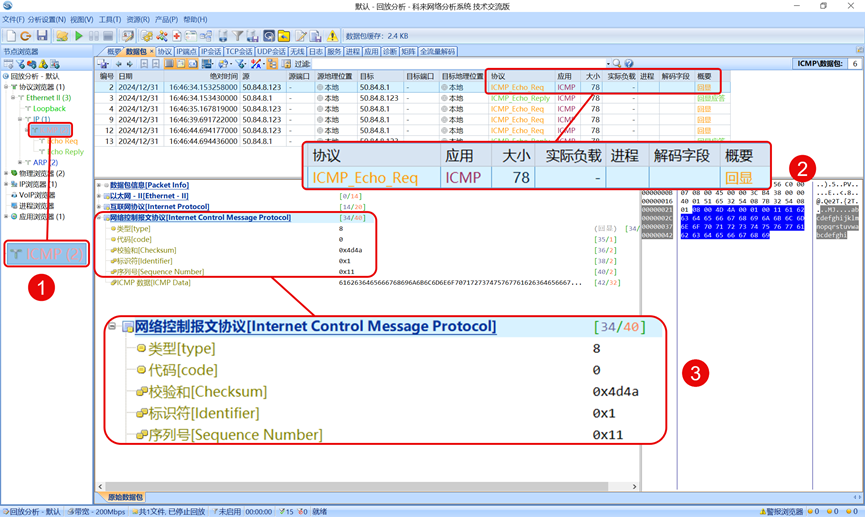Select Echo Reply in protocol tree
Screen dimensions: 865x517
tap(65, 152)
